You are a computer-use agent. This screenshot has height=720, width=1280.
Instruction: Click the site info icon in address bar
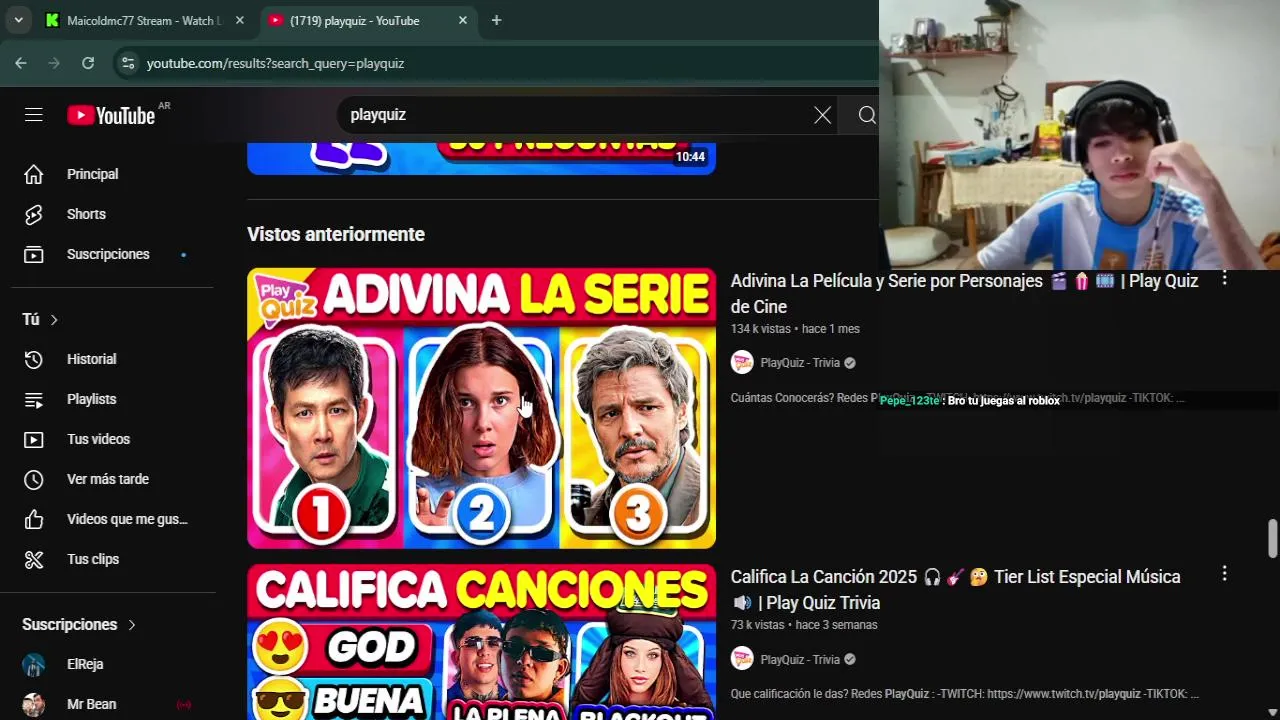127,63
